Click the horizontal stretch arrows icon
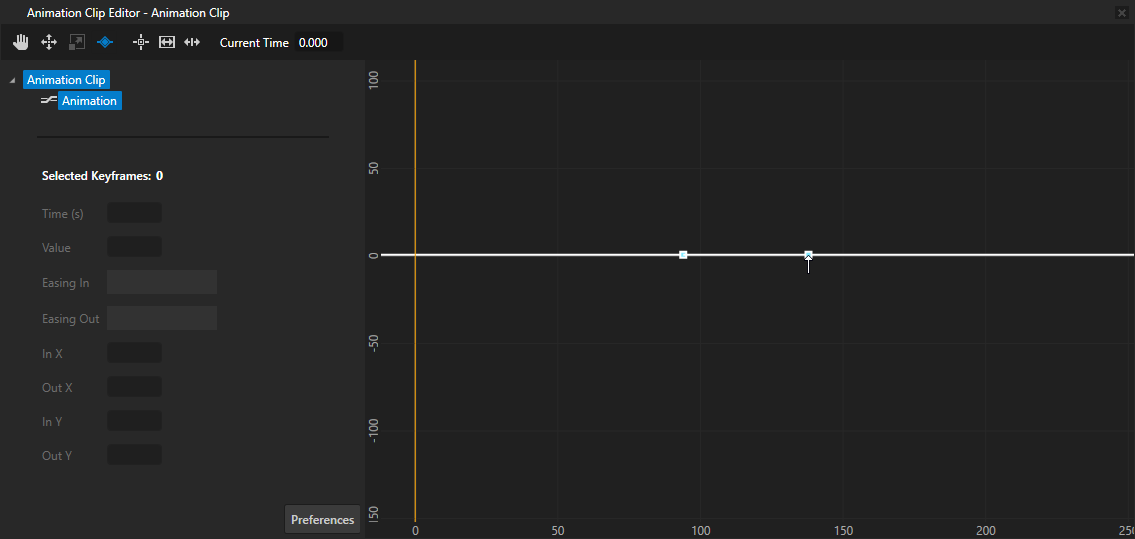The height and width of the screenshot is (539, 1135). tap(193, 42)
